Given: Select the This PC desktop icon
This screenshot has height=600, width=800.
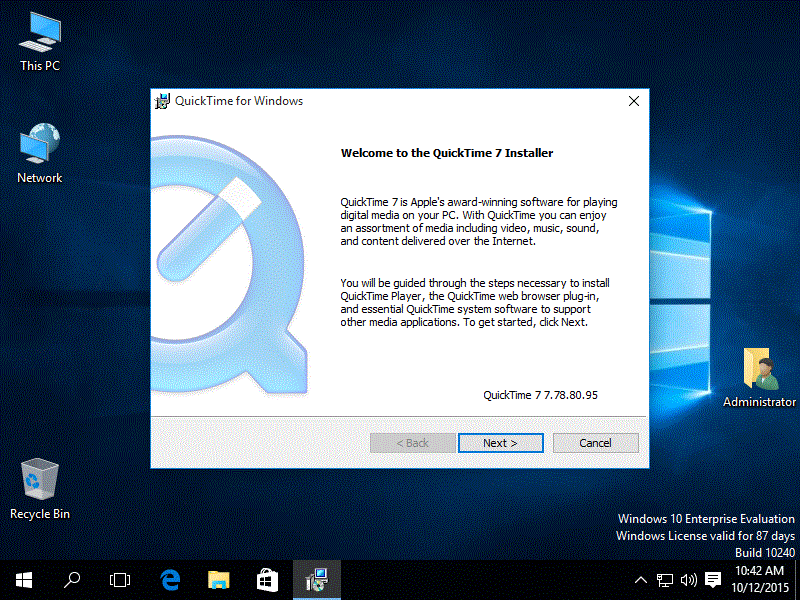Looking at the screenshot, I should point(40,40).
